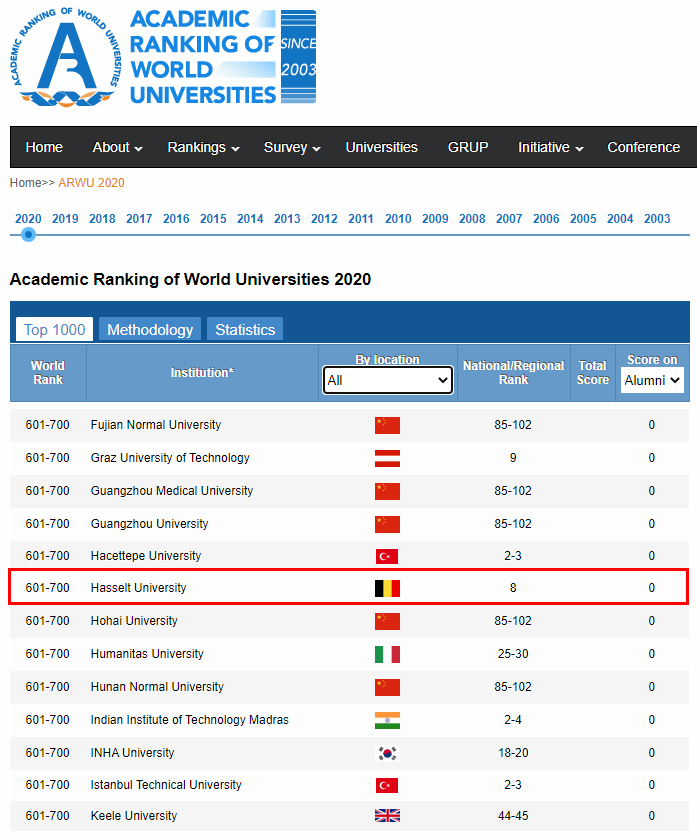Click Turkey flag in Hacettepe University row
This screenshot has height=838, width=697.
[387, 556]
